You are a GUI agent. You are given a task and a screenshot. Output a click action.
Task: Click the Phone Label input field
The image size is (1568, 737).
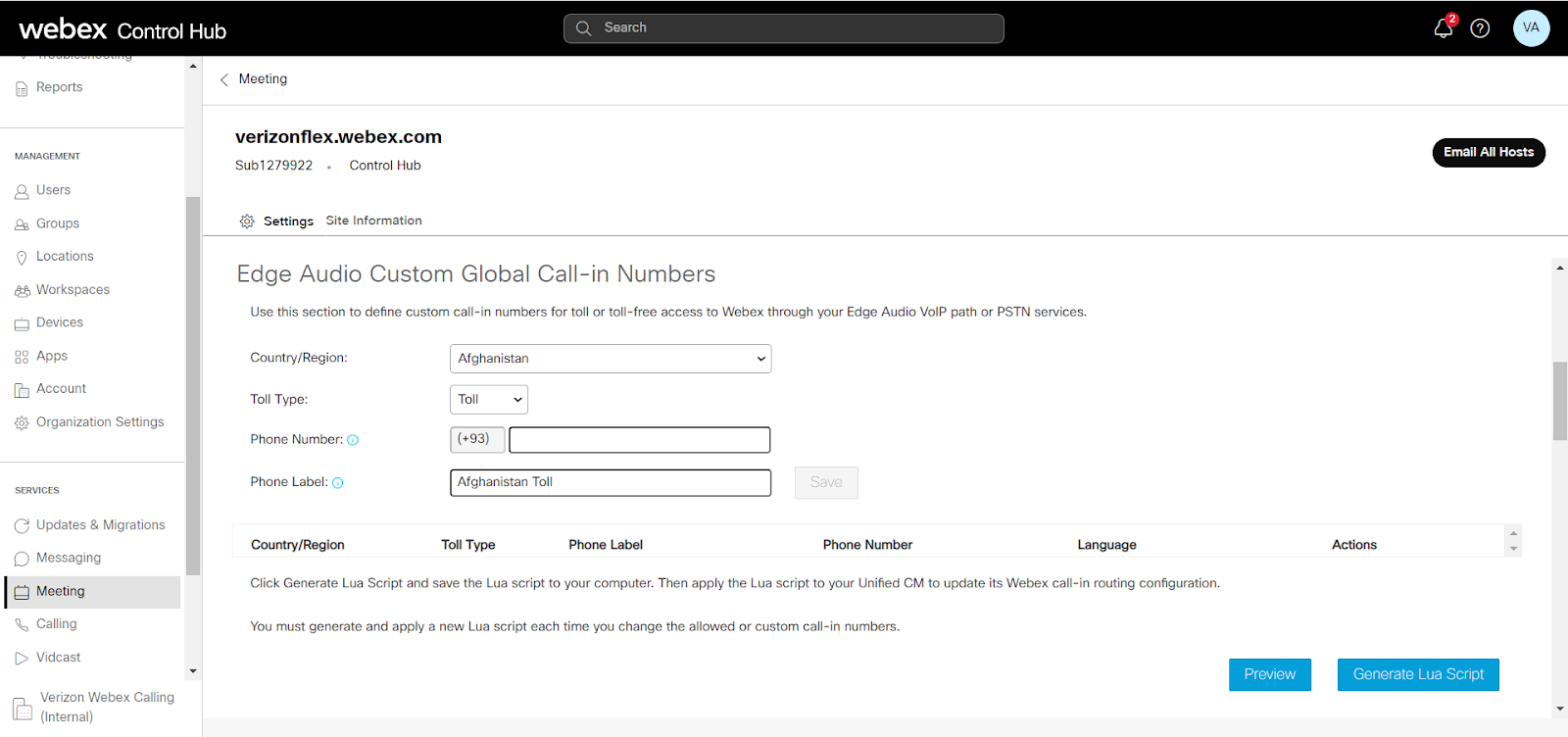[611, 482]
